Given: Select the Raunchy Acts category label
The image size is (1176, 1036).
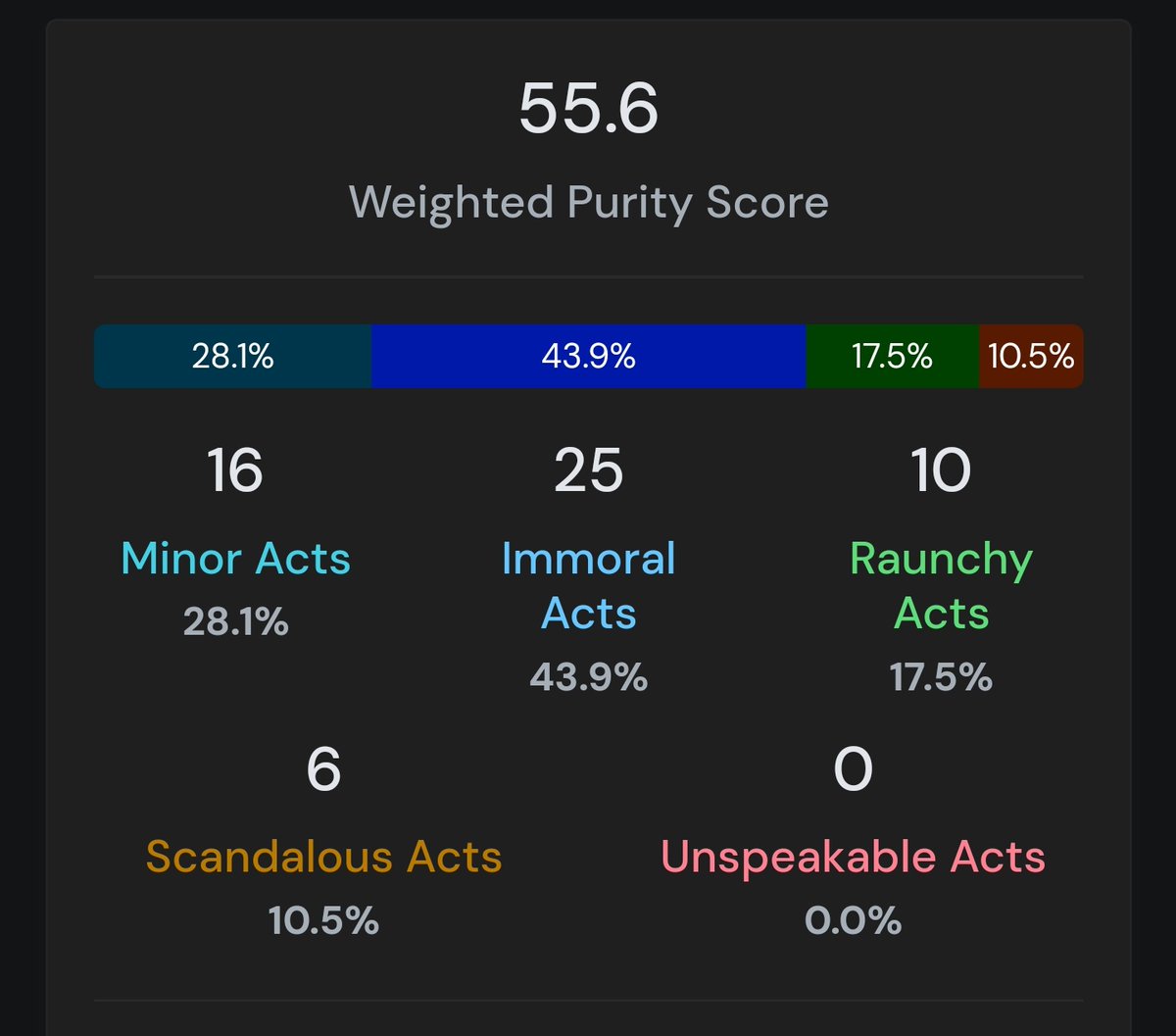Looking at the screenshot, I should click(941, 586).
